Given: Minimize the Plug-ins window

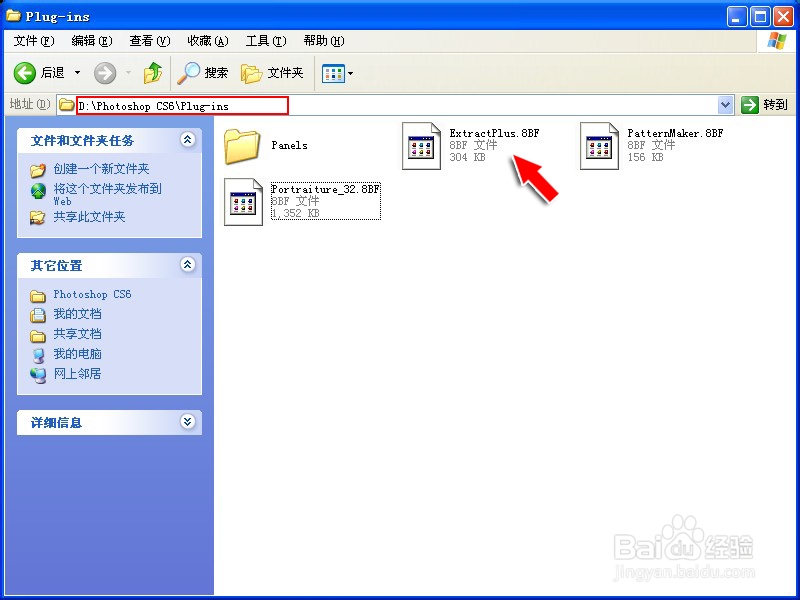Looking at the screenshot, I should click(736, 17).
